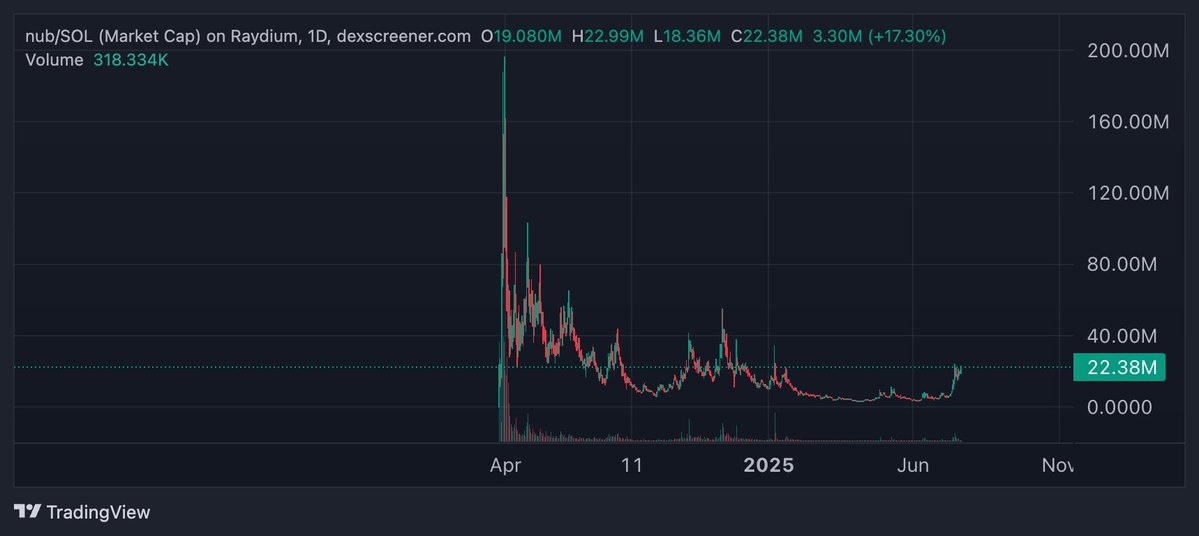Click the change value 3.30M (+17.30%)

[x=879, y=36]
